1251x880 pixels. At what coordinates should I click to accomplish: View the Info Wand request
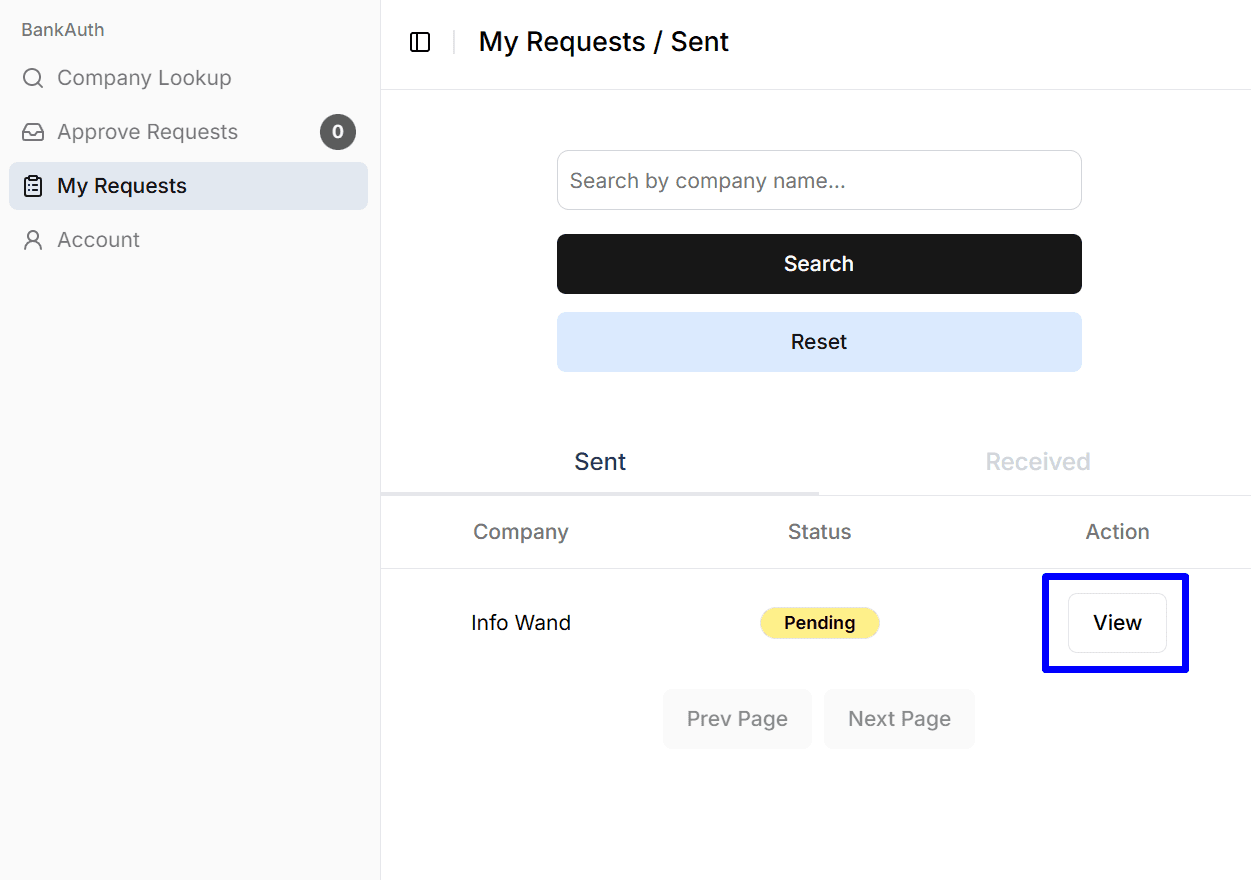1117,623
